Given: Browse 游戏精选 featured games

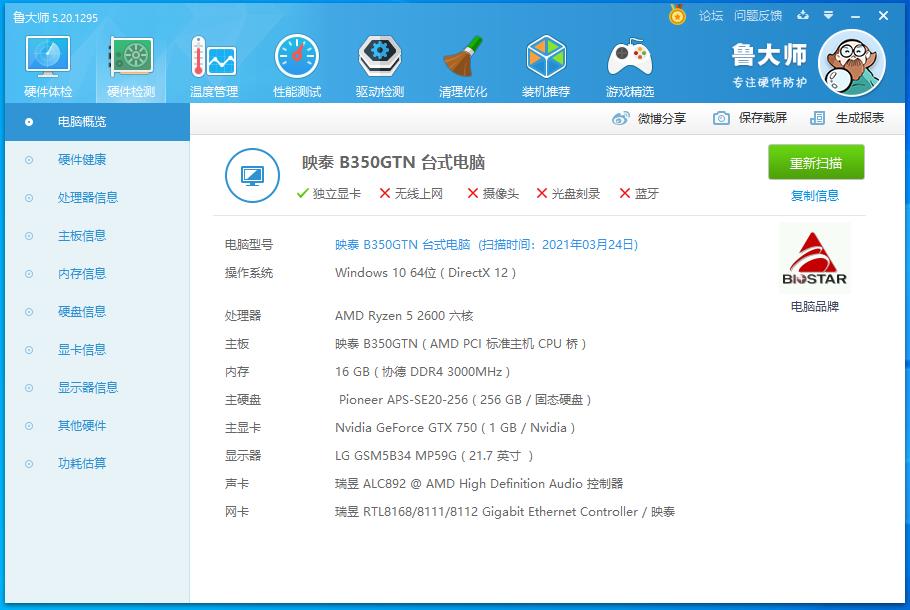Looking at the screenshot, I should tap(629, 63).
